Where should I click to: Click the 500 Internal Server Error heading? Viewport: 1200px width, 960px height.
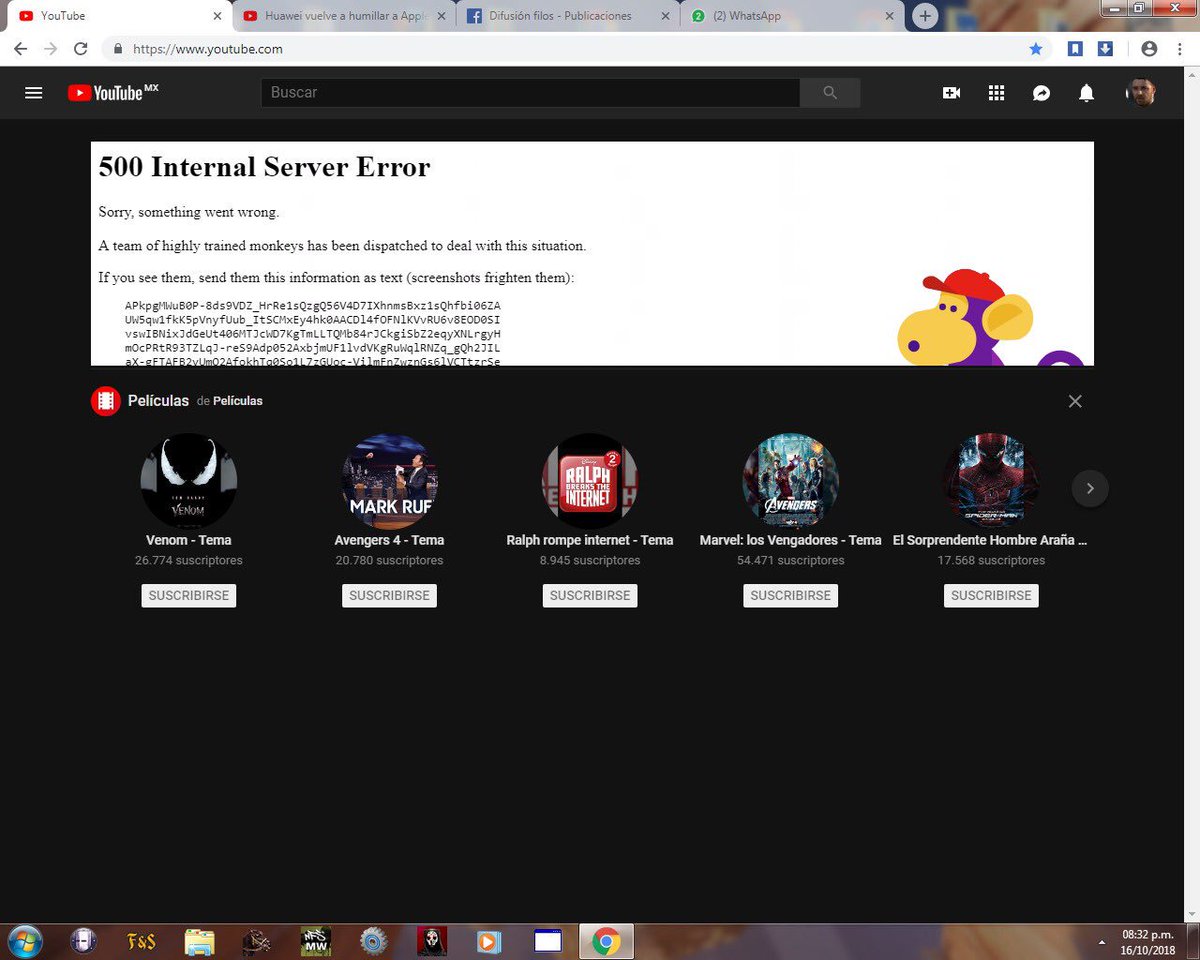(x=264, y=167)
